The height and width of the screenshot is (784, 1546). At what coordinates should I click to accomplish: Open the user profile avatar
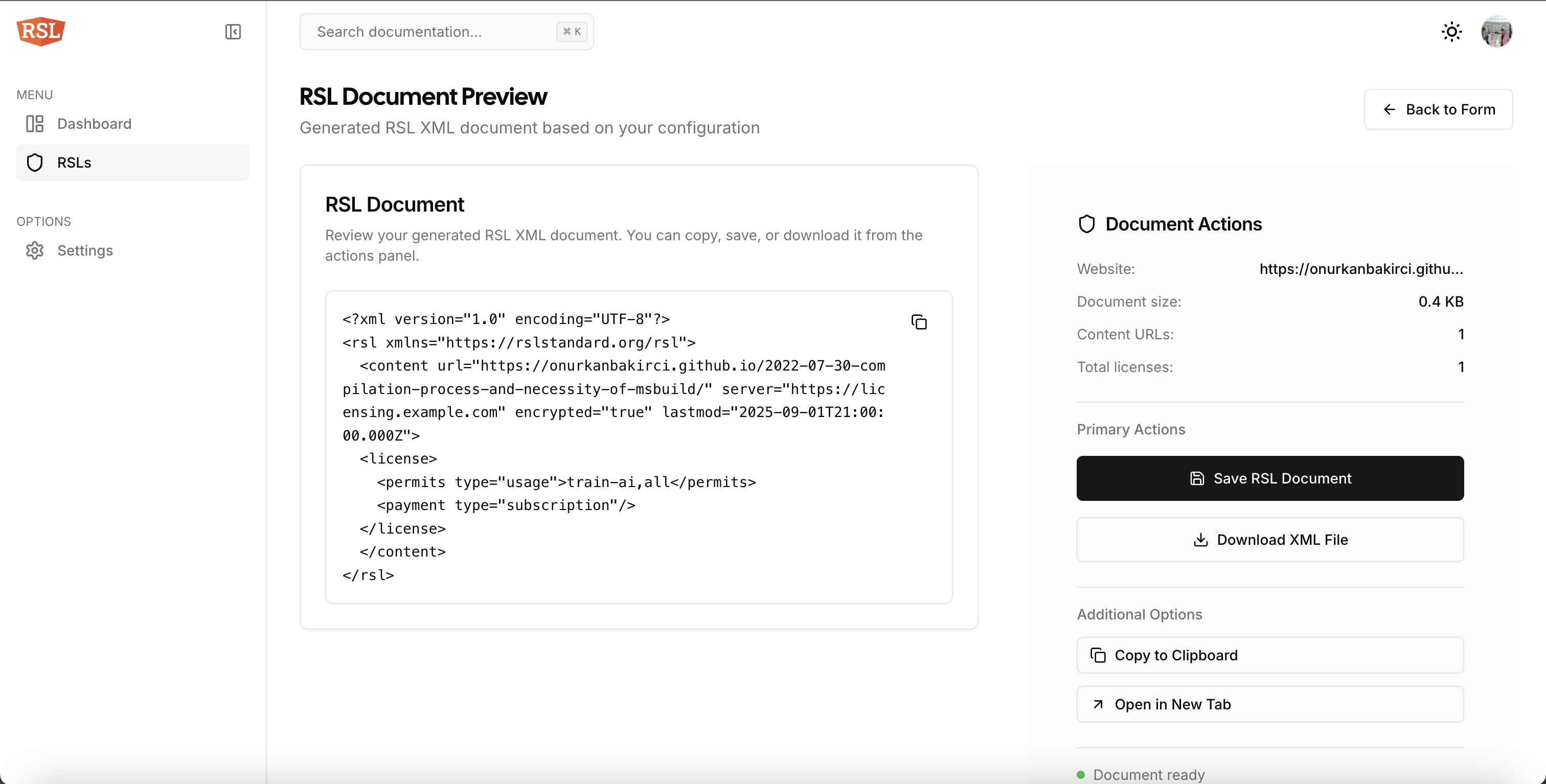click(1496, 32)
